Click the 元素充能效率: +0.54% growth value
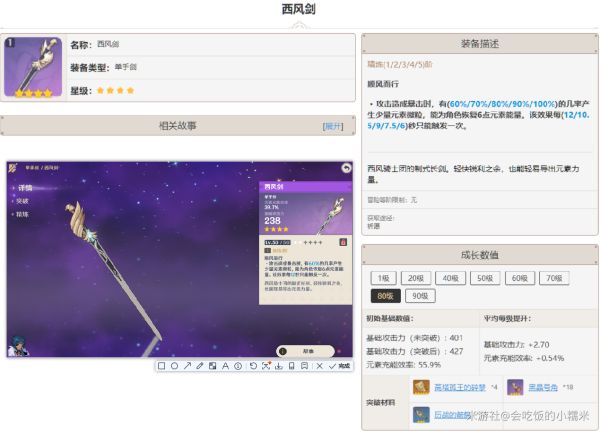Screen dimensions: 600x432 coord(524,358)
